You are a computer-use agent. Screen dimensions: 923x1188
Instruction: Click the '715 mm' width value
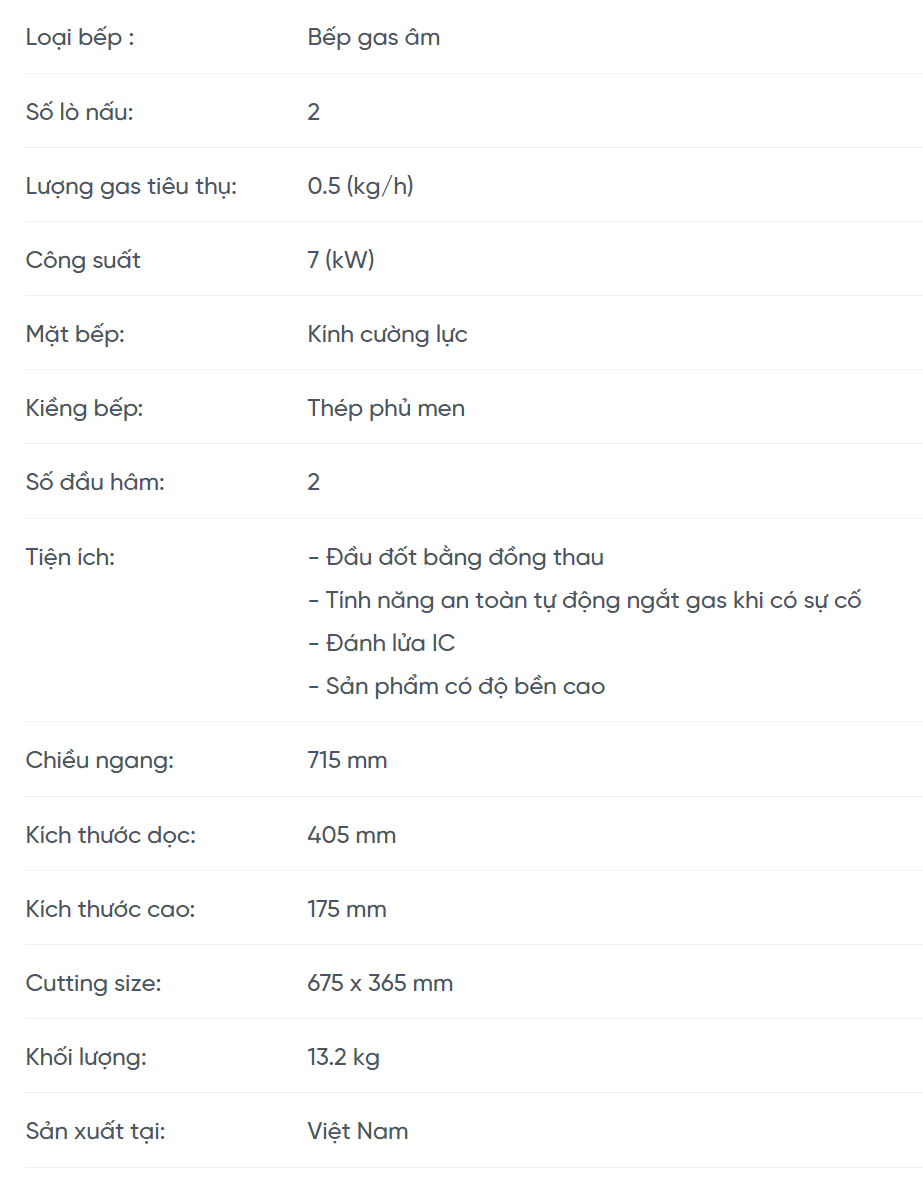347,760
